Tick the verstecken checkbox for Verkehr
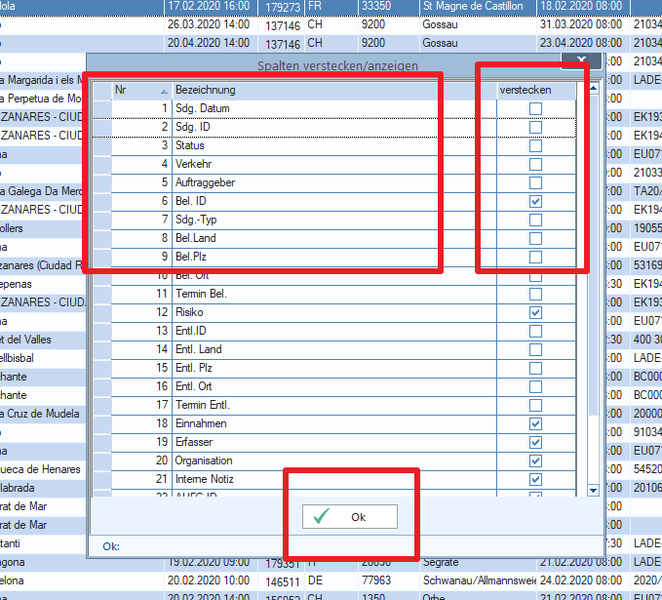662x600 pixels. point(535,165)
